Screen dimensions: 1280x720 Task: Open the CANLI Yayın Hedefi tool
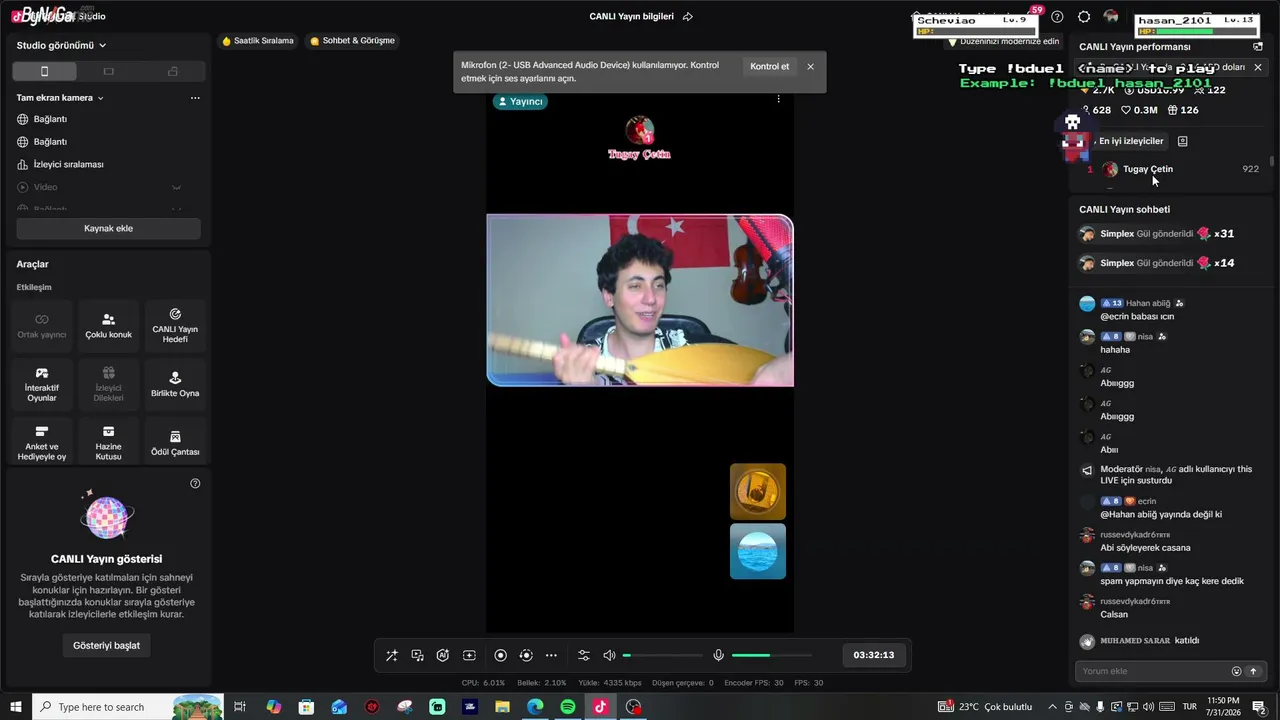tap(175, 326)
